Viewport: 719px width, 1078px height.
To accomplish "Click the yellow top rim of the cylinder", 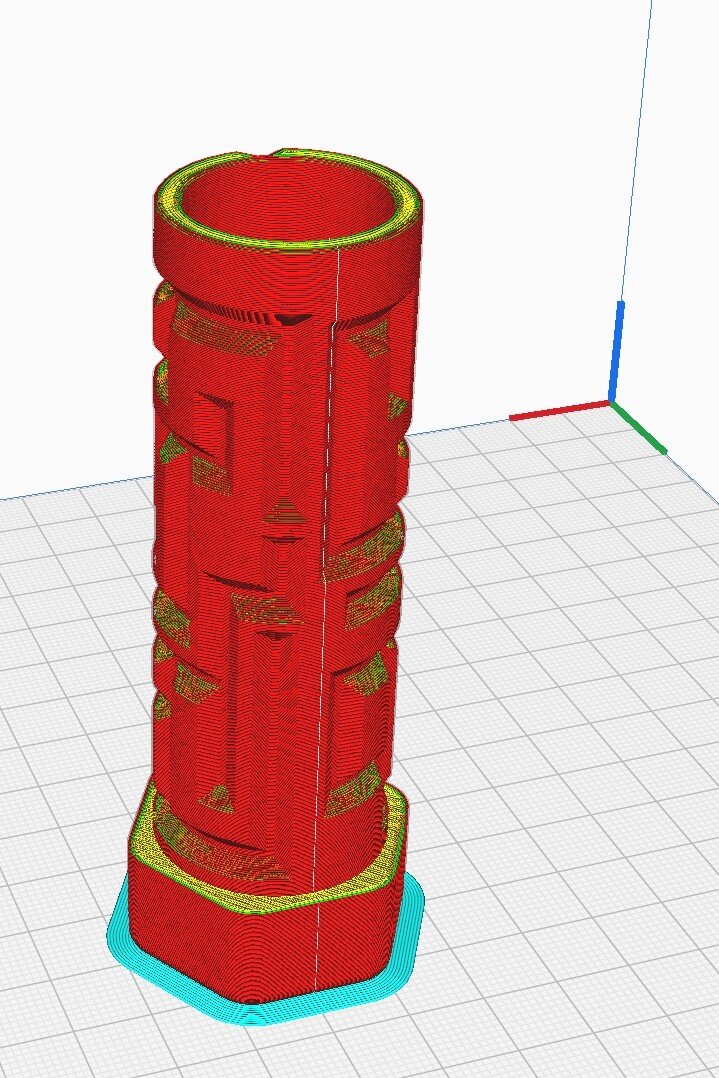I will point(290,244).
